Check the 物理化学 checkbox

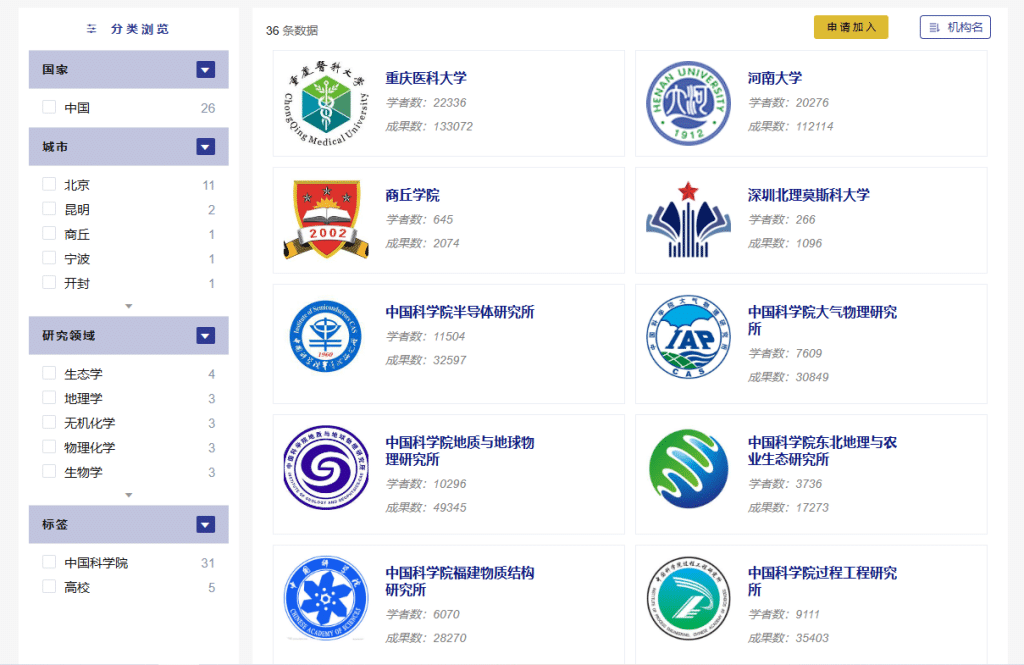pyautogui.click(x=49, y=447)
